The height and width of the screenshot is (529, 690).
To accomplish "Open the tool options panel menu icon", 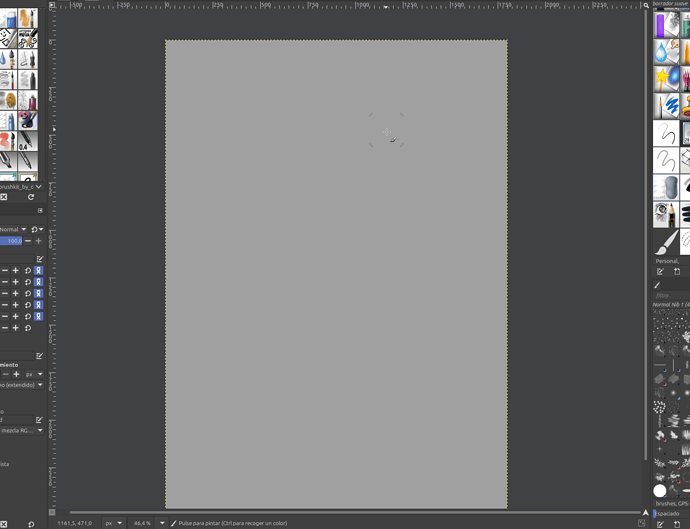I will point(40,210).
